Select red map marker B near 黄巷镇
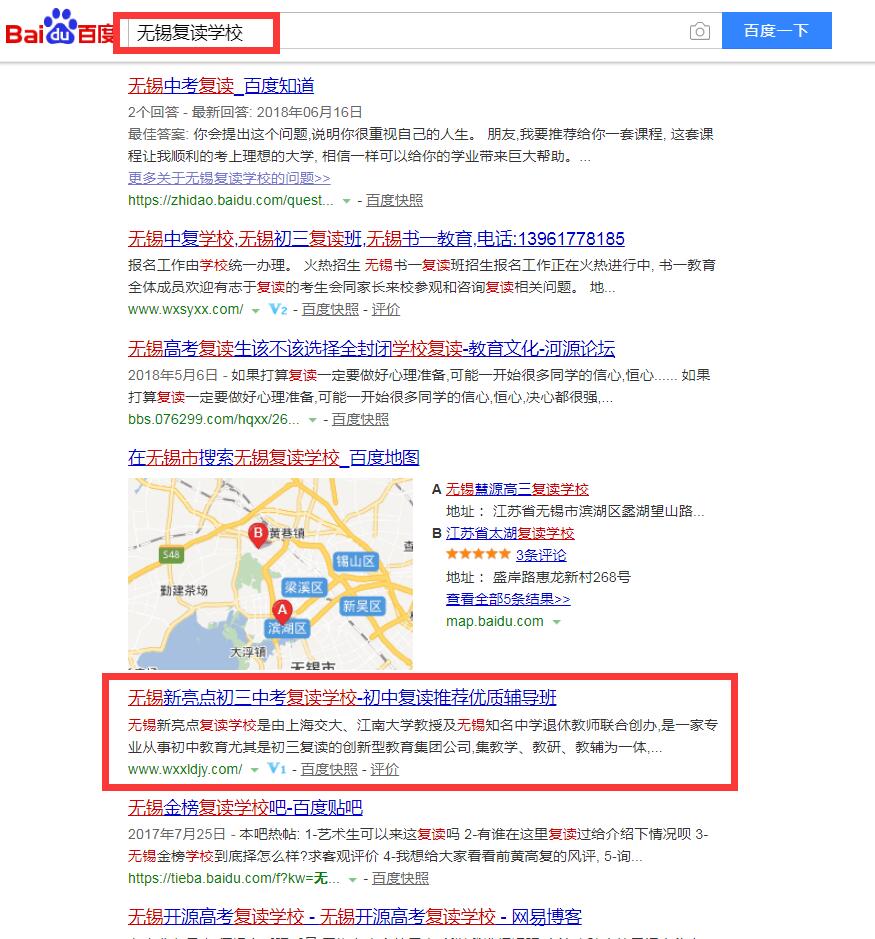Viewport: 875px width, 939px height. coord(257,534)
